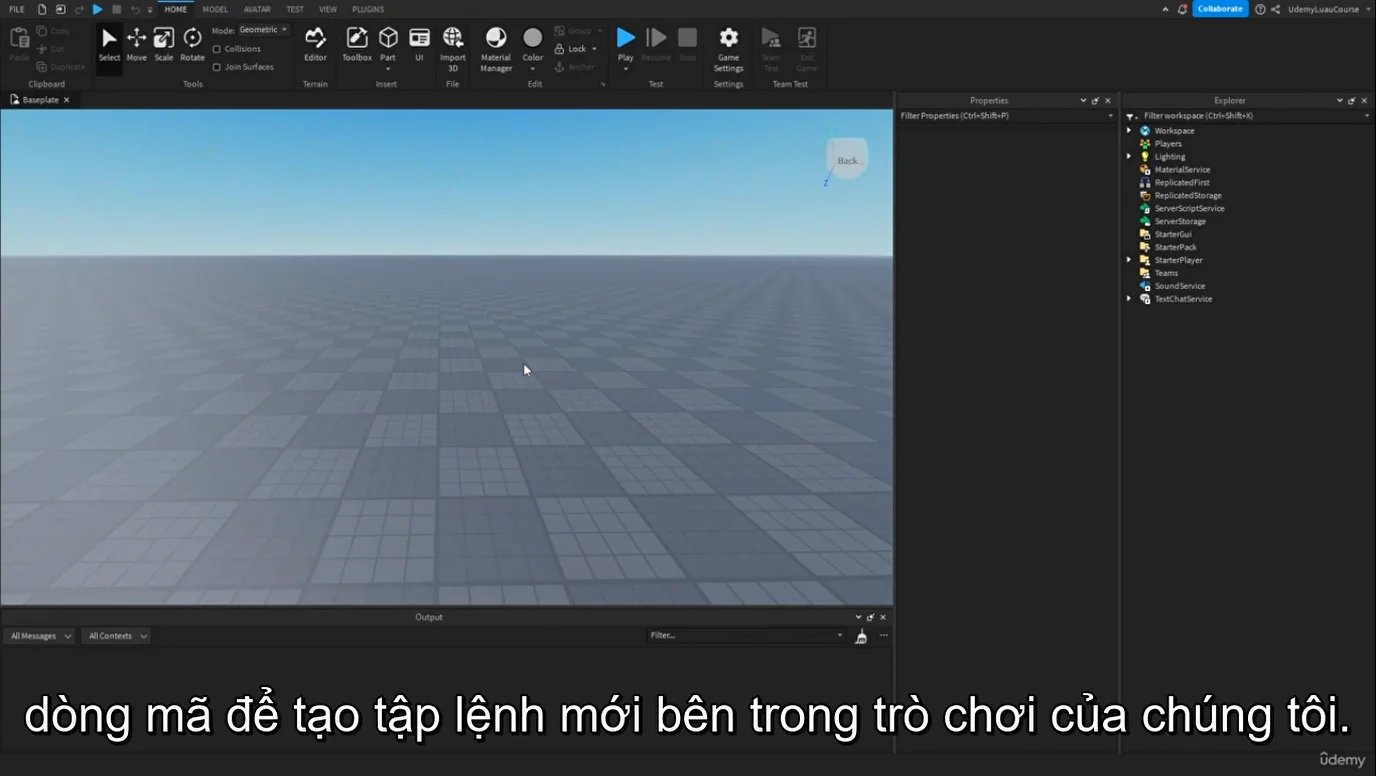Open the Output panel three-dot menu
The width and height of the screenshot is (1376, 776).
point(883,636)
